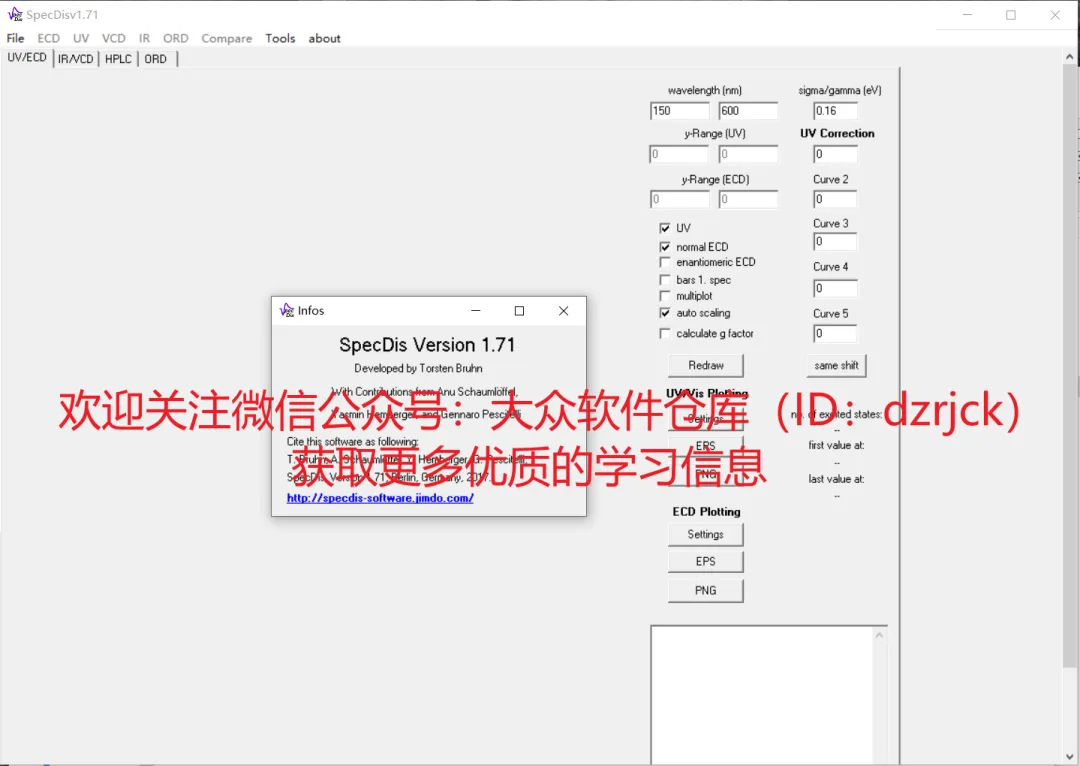This screenshot has width=1080, height=766.
Task: Export ECD plot as EPS
Action: 706,561
